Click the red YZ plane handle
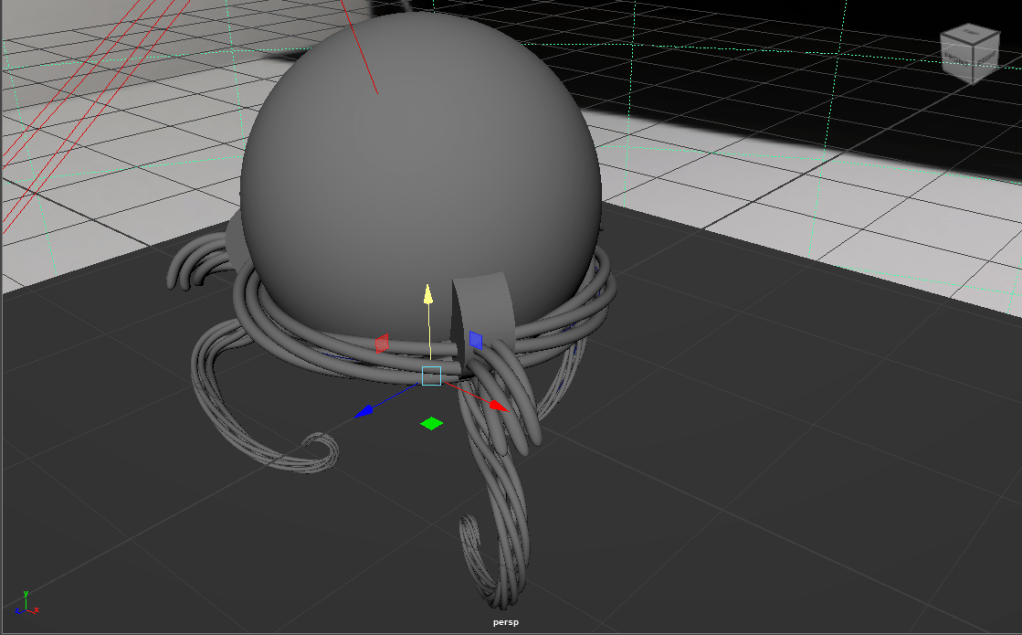 tap(381, 344)
